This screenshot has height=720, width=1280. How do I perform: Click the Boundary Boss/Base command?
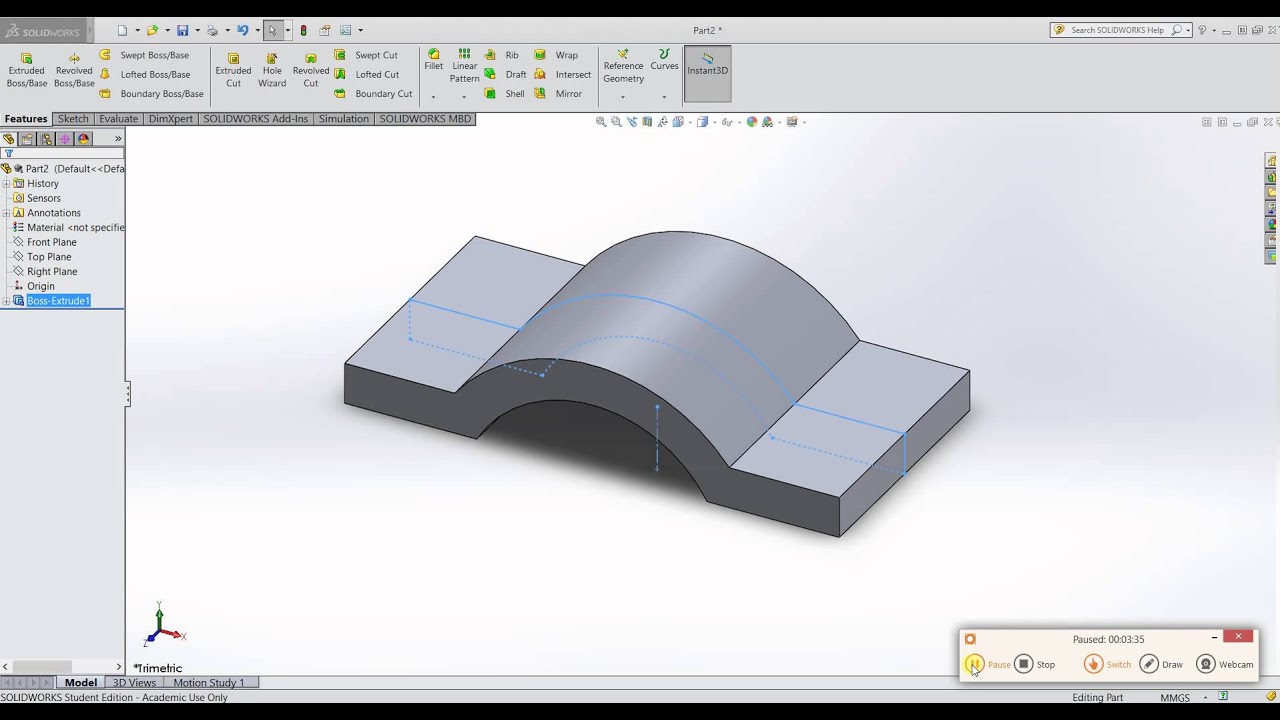point(151,93)
